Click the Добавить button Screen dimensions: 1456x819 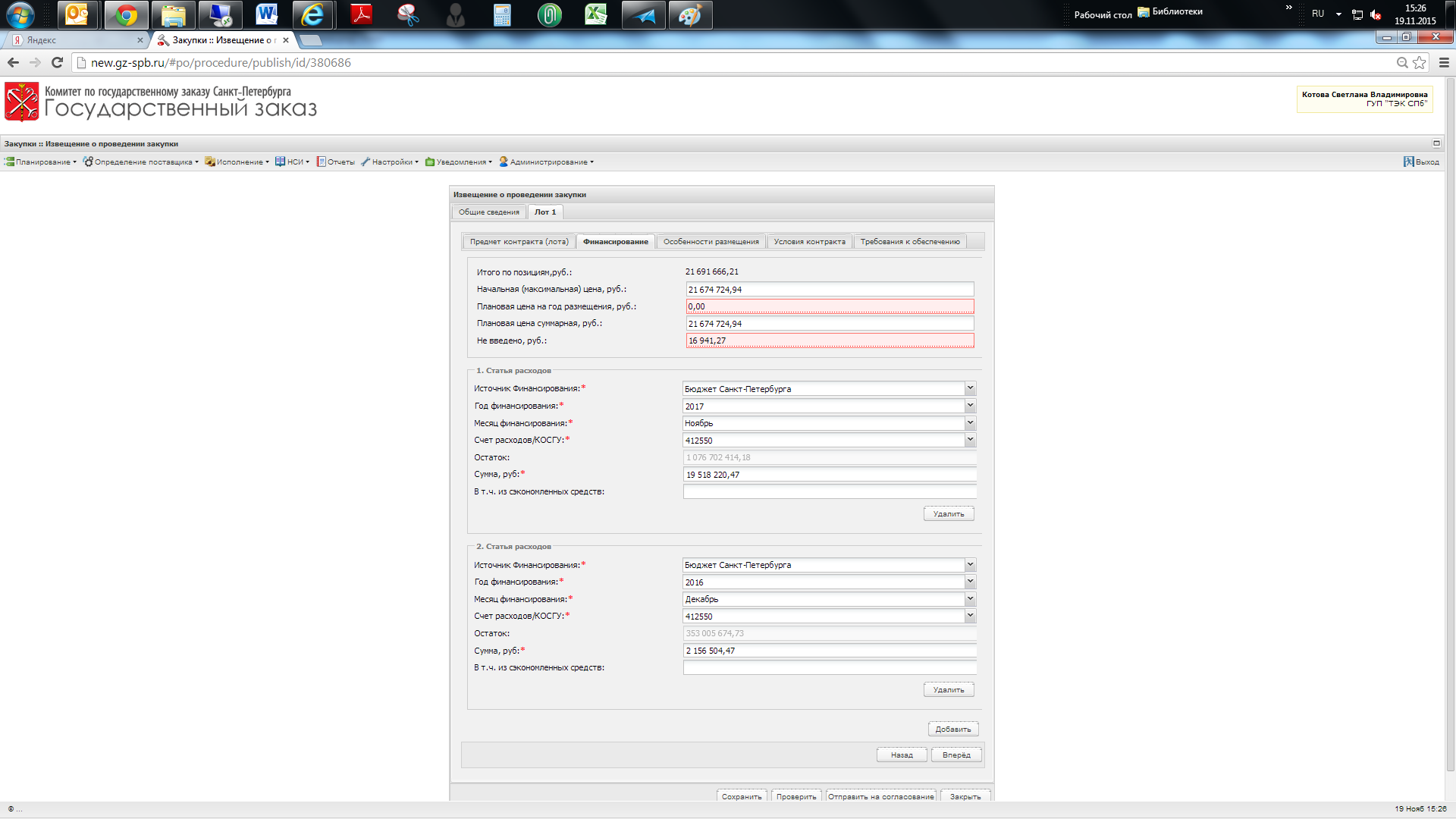tap(953, 729)
